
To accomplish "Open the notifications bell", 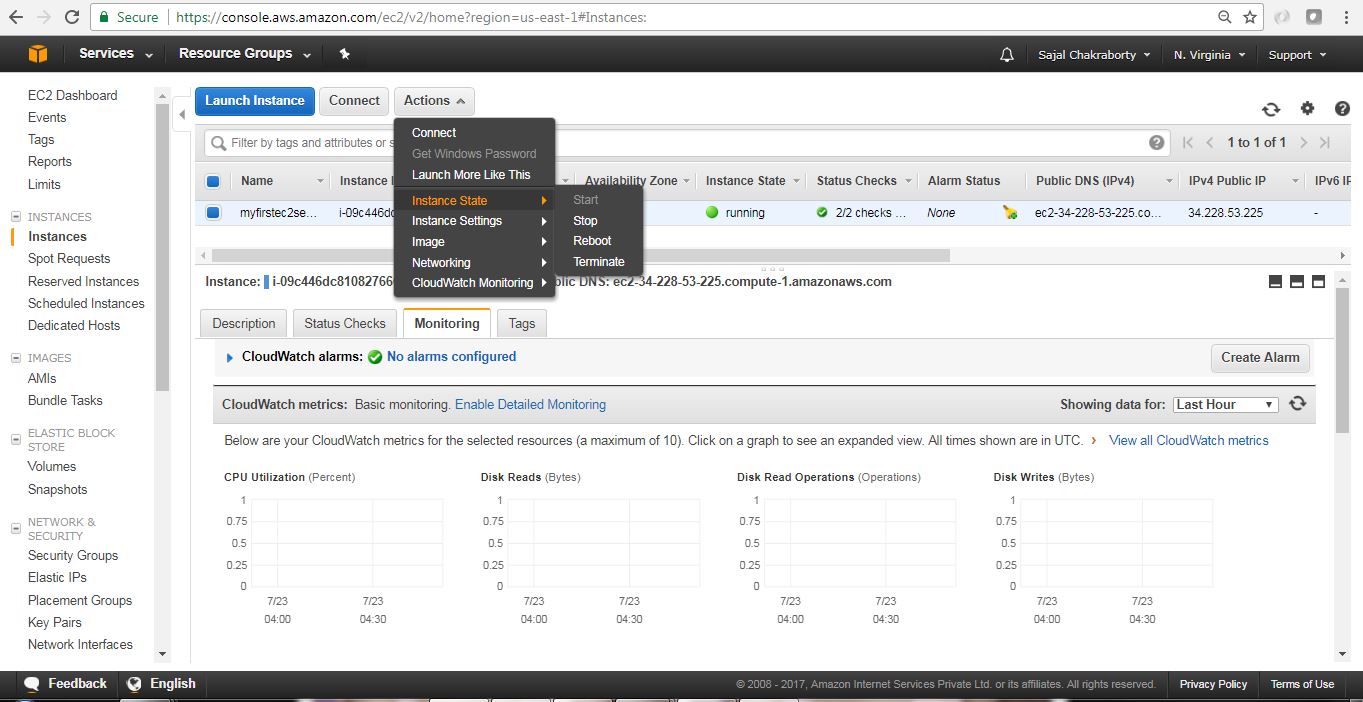I will pyautogui.click(x=1006, y=52).
